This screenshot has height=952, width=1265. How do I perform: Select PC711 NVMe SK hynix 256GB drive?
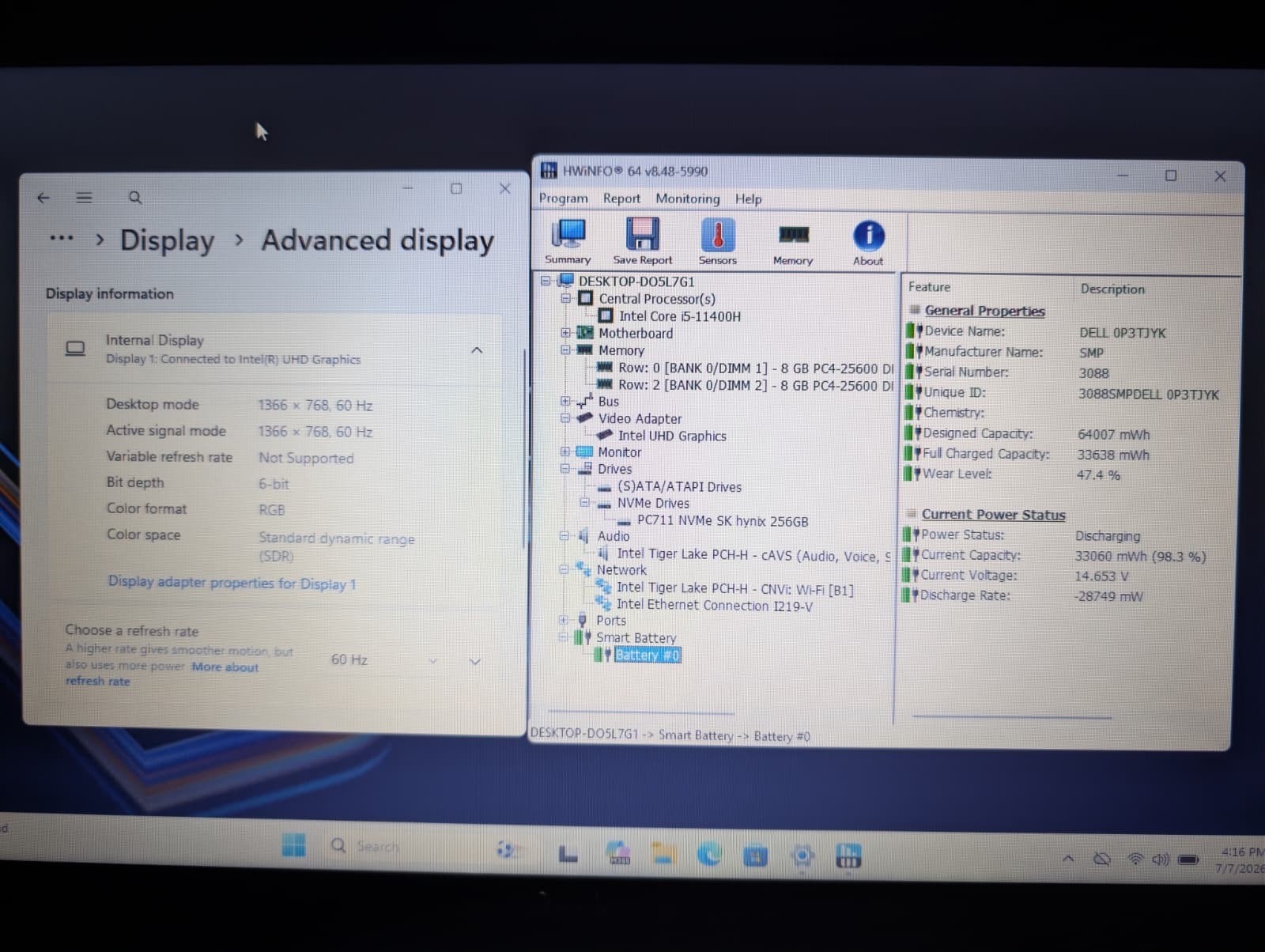coord(723,521)
